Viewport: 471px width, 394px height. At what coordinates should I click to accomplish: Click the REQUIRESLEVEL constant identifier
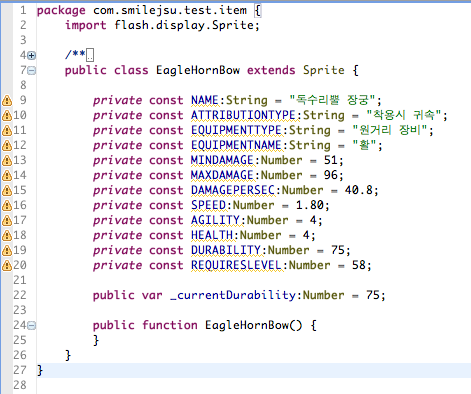236,265
